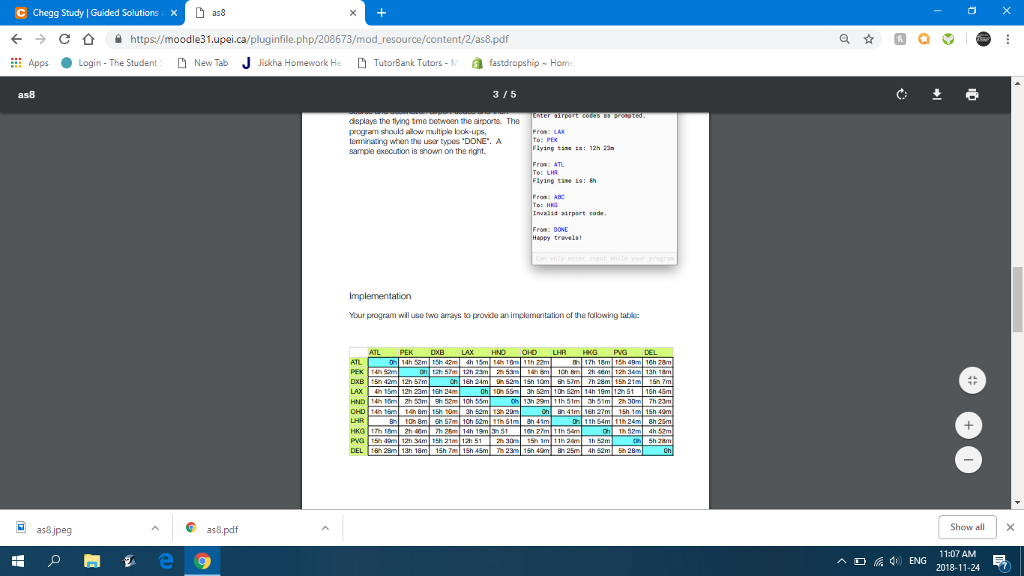Open the Apps shortcut in bookmarks bar
The image size is (1024, 576).
[29, 63]
